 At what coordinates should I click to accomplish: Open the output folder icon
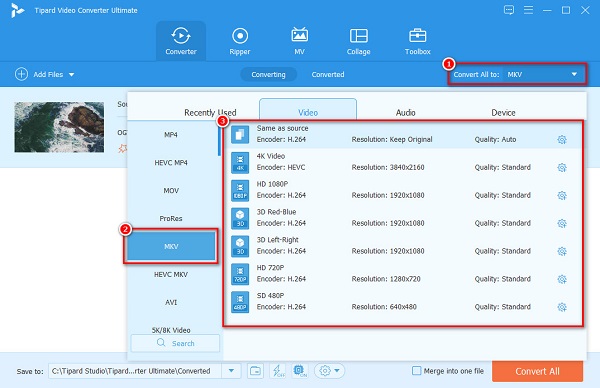click(x=255, y=371)
